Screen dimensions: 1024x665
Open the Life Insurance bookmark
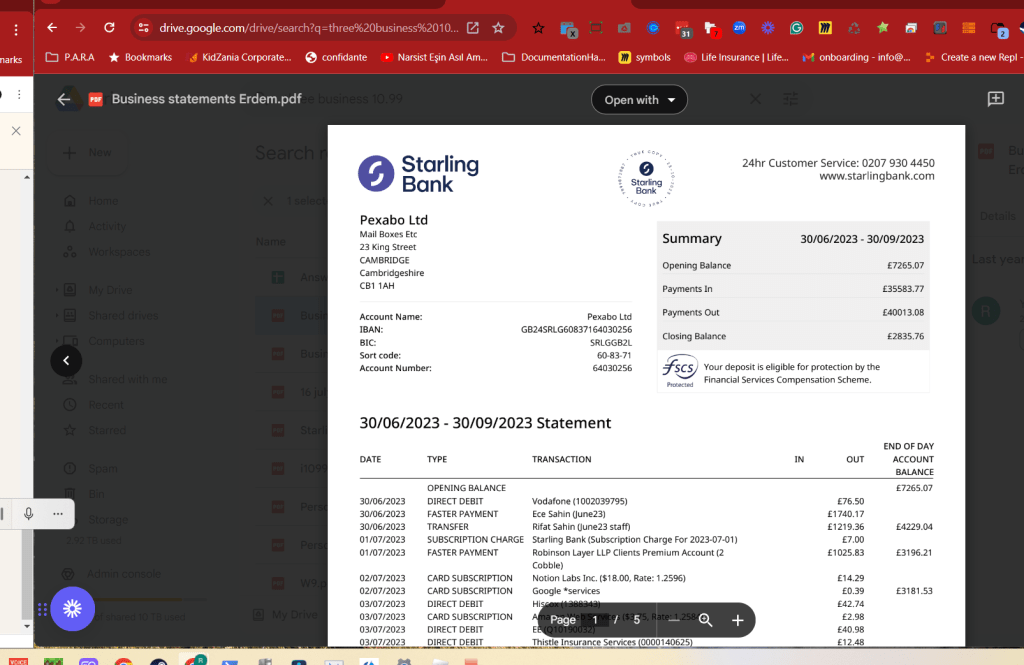736,57
